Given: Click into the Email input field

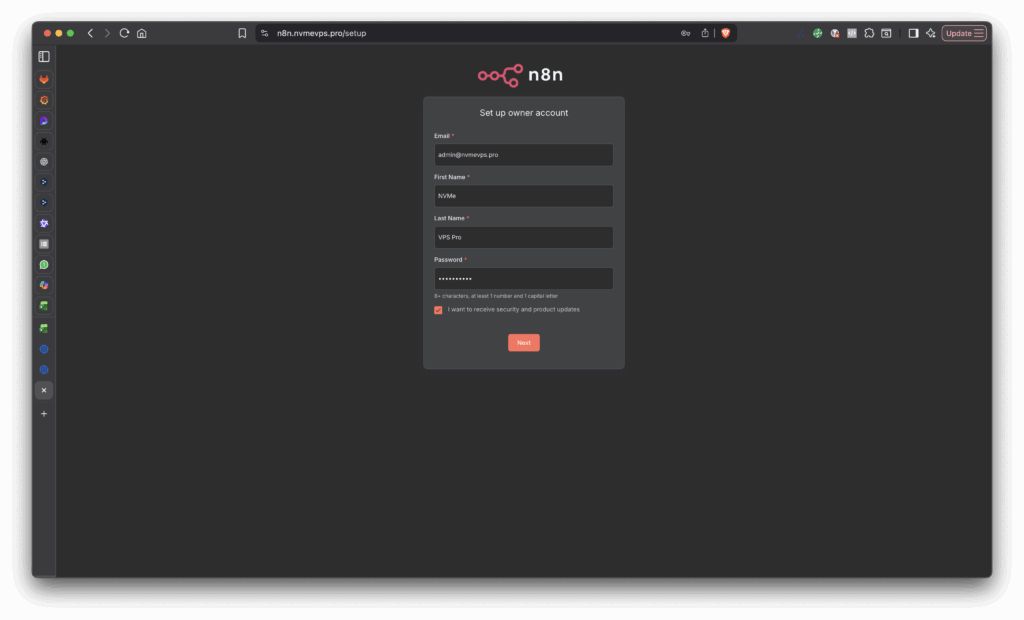Looking at the screenshot, I should [523, 155].
